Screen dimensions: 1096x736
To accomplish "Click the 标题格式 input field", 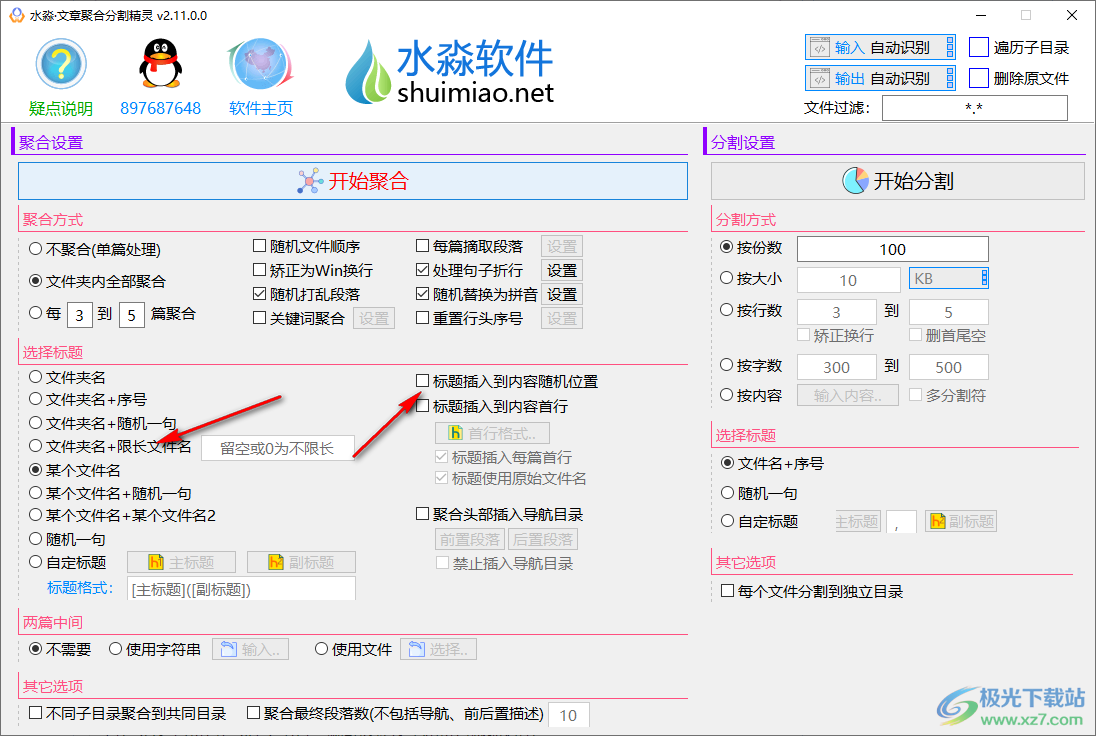I will 241,589.
